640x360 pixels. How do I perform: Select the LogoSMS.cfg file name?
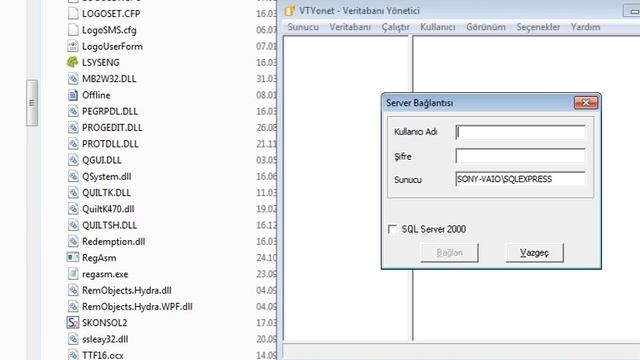[109, 30]
